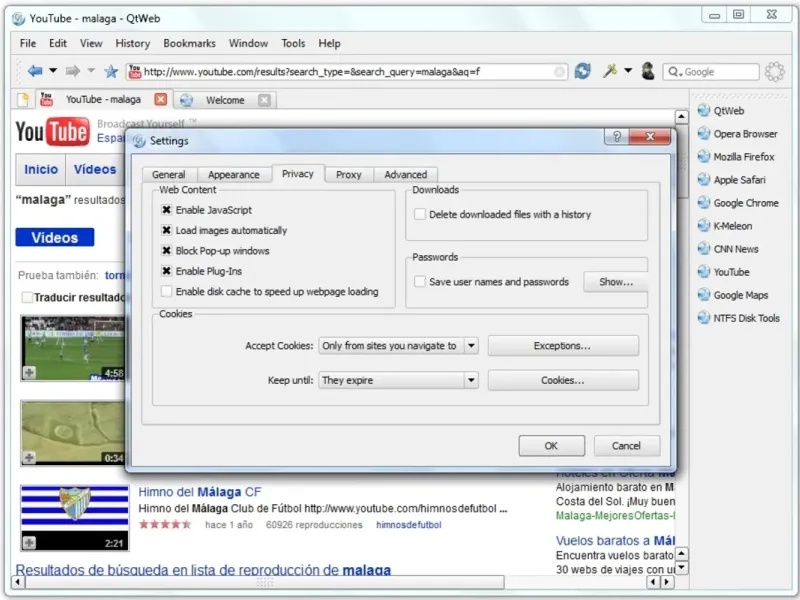Open Himno del Málaga CF video link
The image size is (800, 600).
coord(199,492)
